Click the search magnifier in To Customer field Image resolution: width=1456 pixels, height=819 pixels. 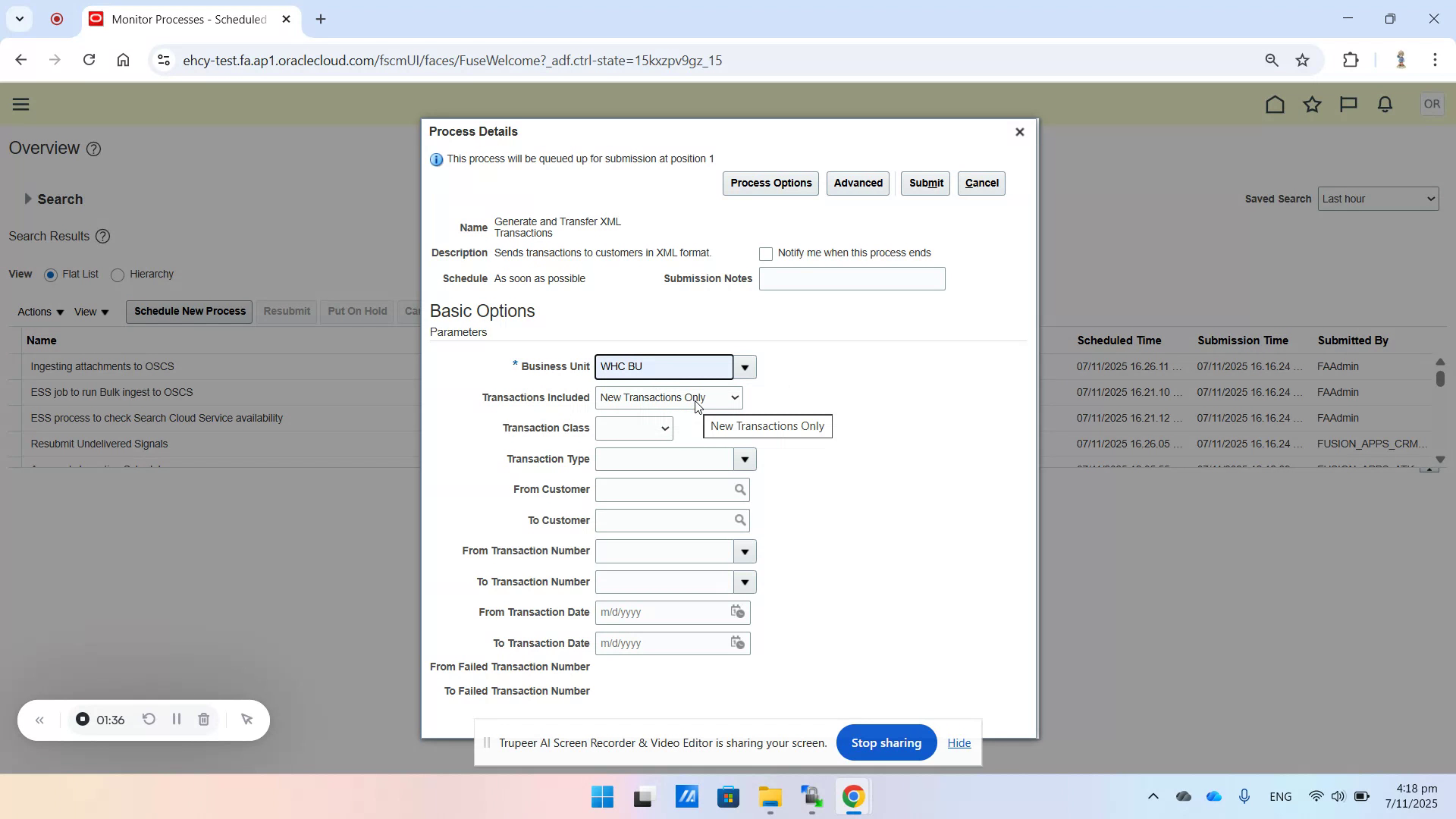739,520
